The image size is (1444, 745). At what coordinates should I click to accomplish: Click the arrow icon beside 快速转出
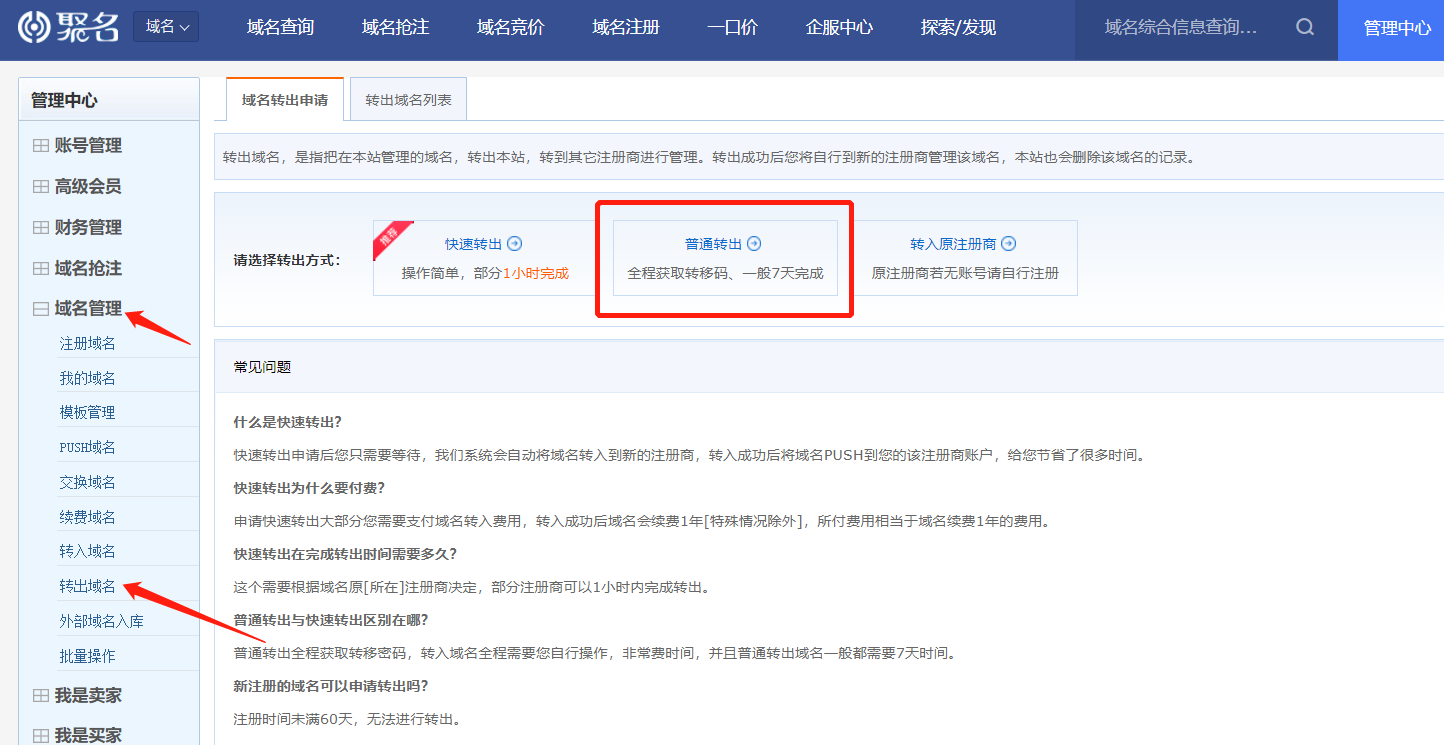pyautogui.click(x=515, y=244)
